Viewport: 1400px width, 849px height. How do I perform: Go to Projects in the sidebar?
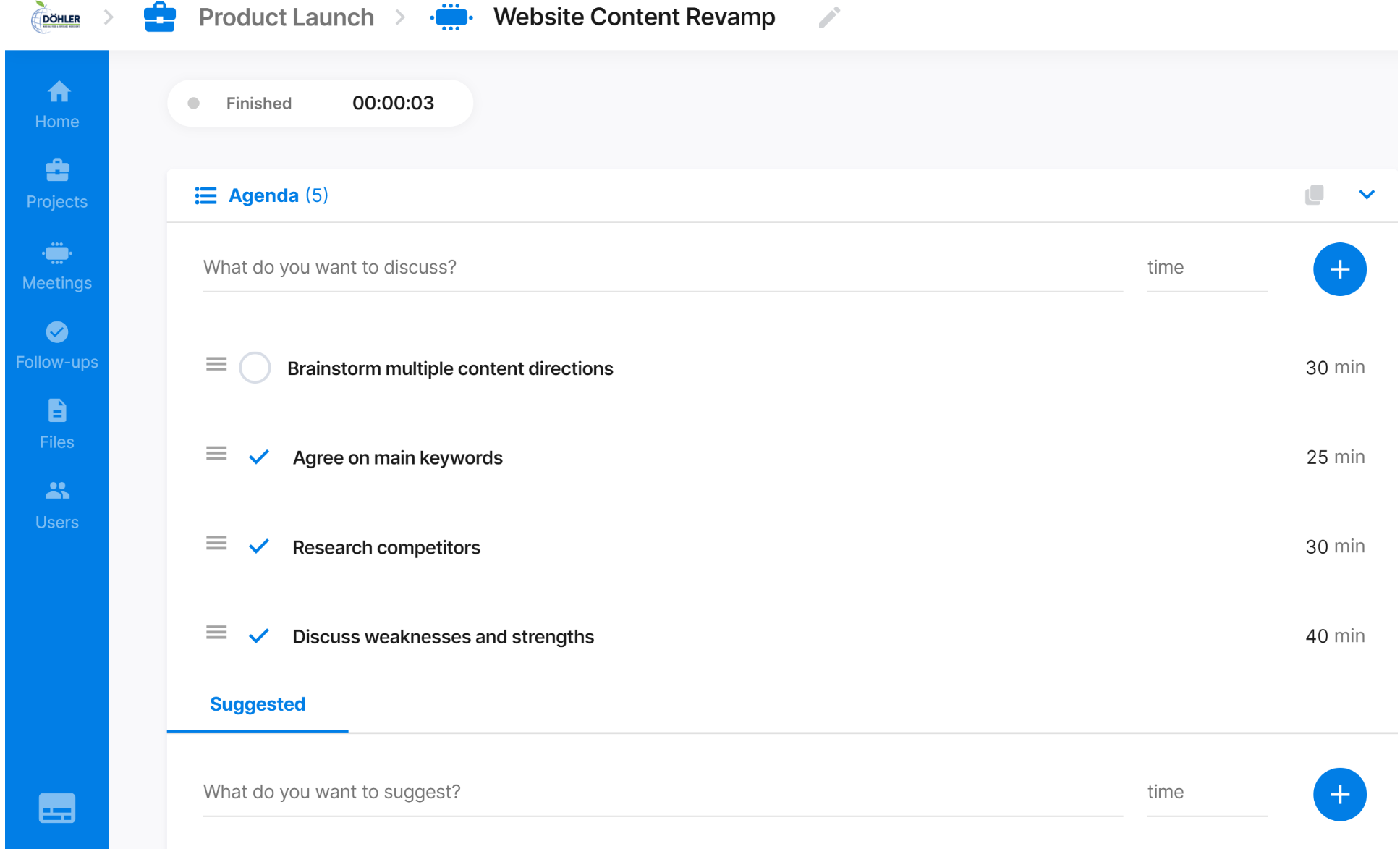pyautogui.click(x=57, y=184)
